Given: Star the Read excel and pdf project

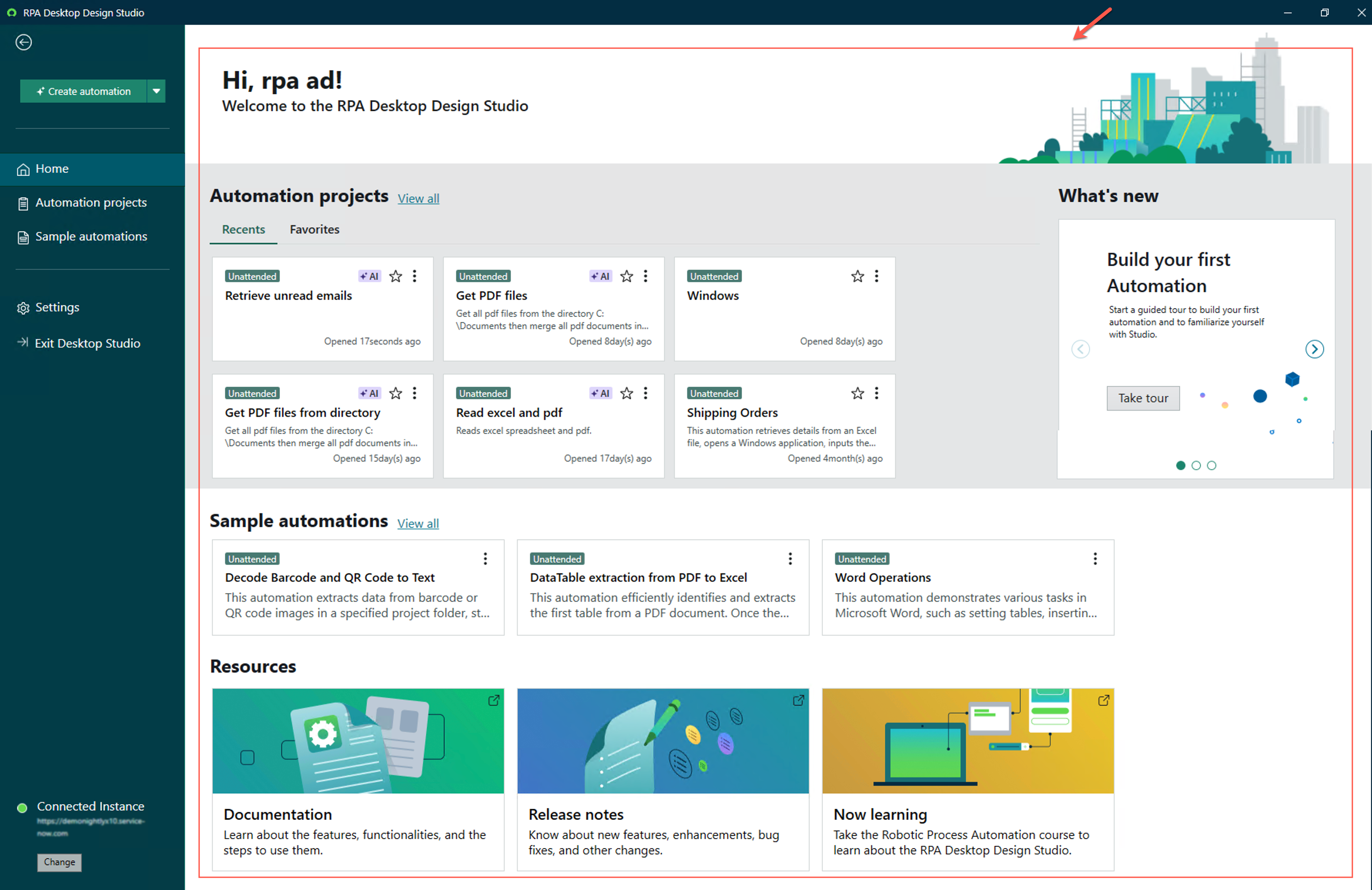Looking at the screenshot, I should 627,393.
